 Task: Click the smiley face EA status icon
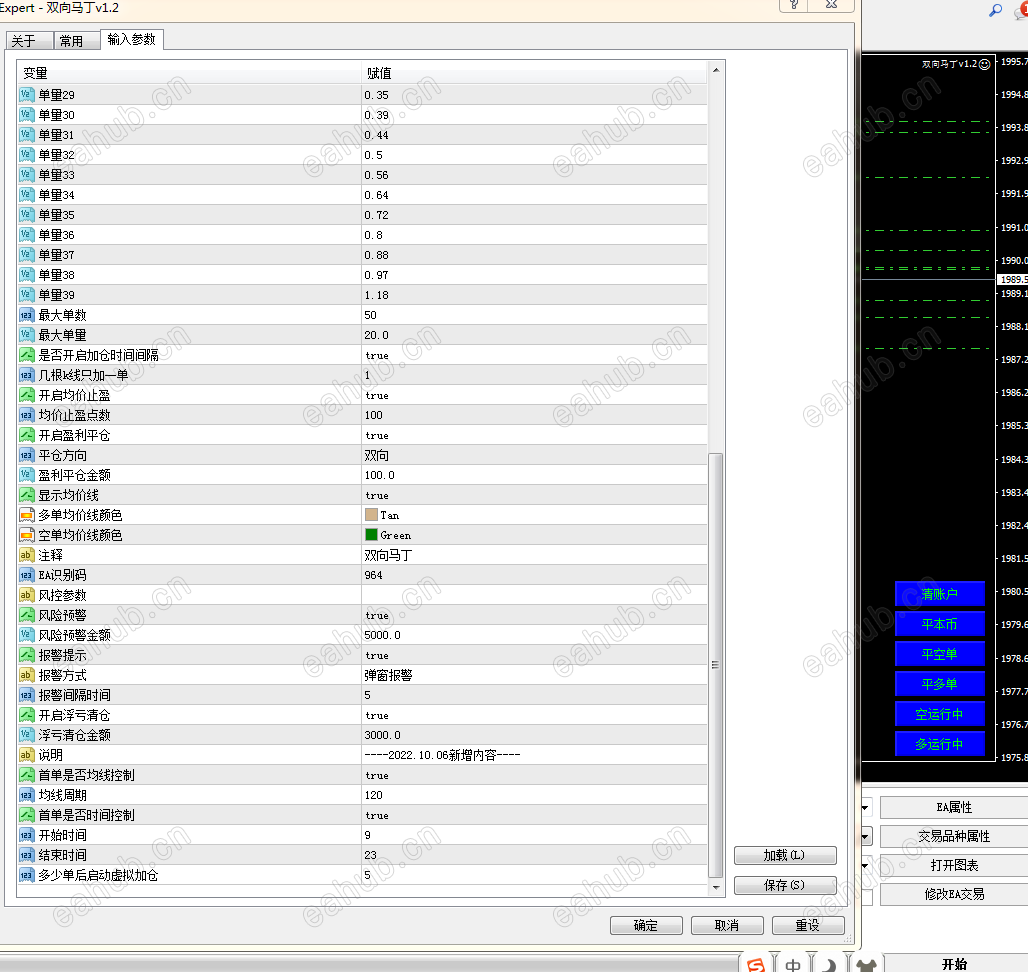(x=984, y=64)
